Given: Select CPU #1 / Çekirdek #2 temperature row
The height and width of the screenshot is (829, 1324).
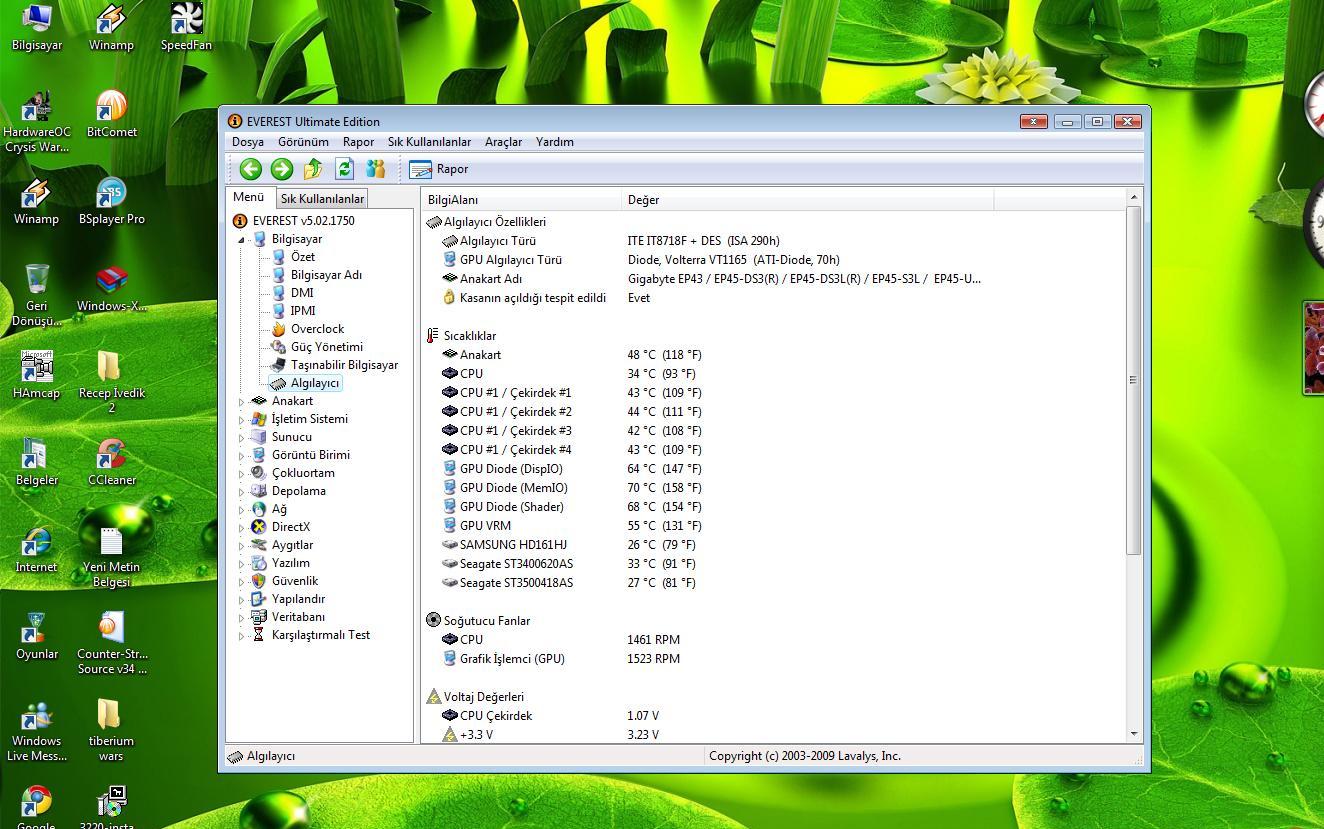Looking at the screenshot, I should pyautogui.click(x=773, y=412).
